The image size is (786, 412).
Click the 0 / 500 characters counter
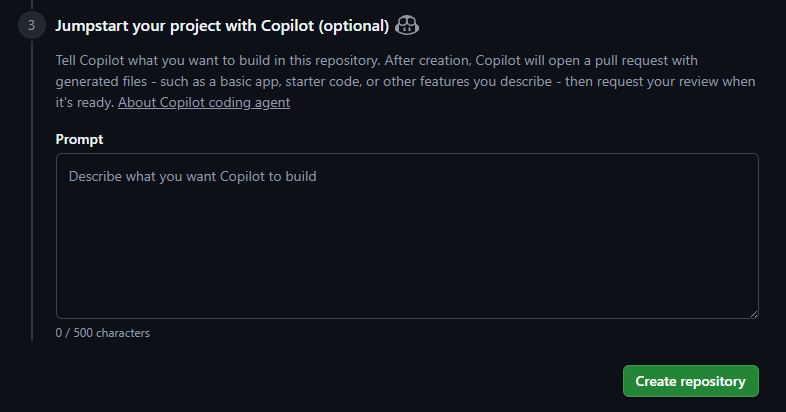point(103,332)
